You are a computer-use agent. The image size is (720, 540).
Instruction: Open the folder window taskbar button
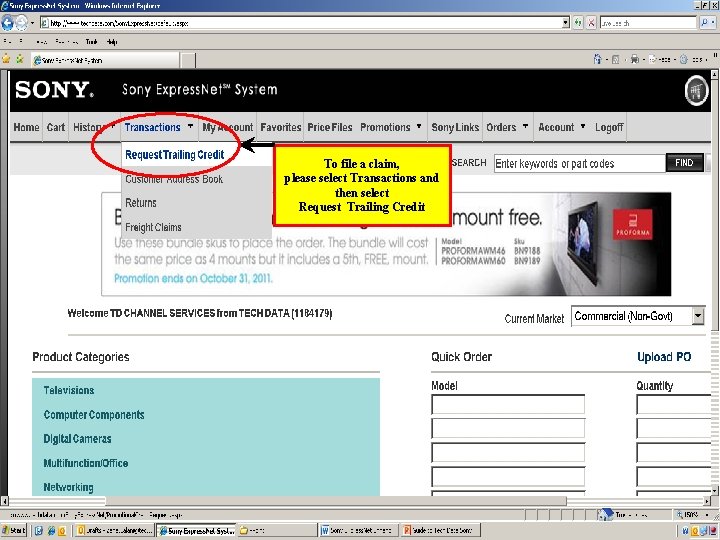click(277, 530)
